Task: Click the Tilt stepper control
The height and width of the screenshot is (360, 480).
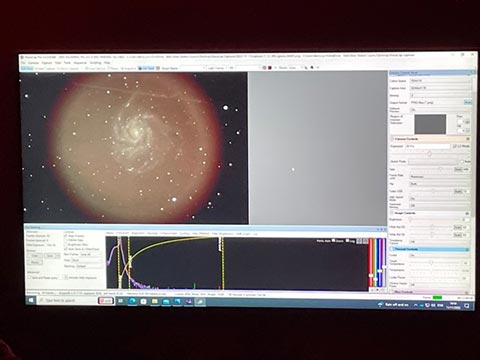Action: click(x=466, y=130)
